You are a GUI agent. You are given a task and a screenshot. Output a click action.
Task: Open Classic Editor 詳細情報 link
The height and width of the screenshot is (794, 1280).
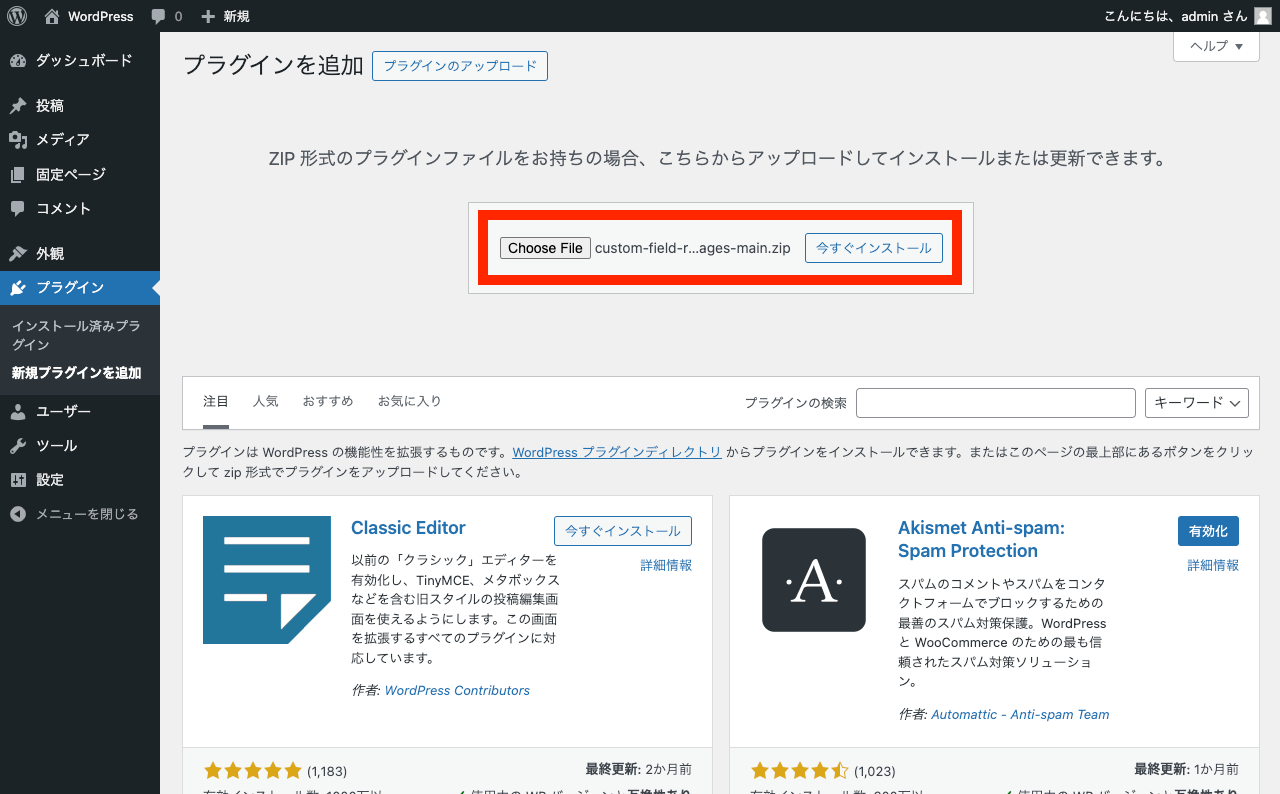pyautogui.click(x=666, y=565)
